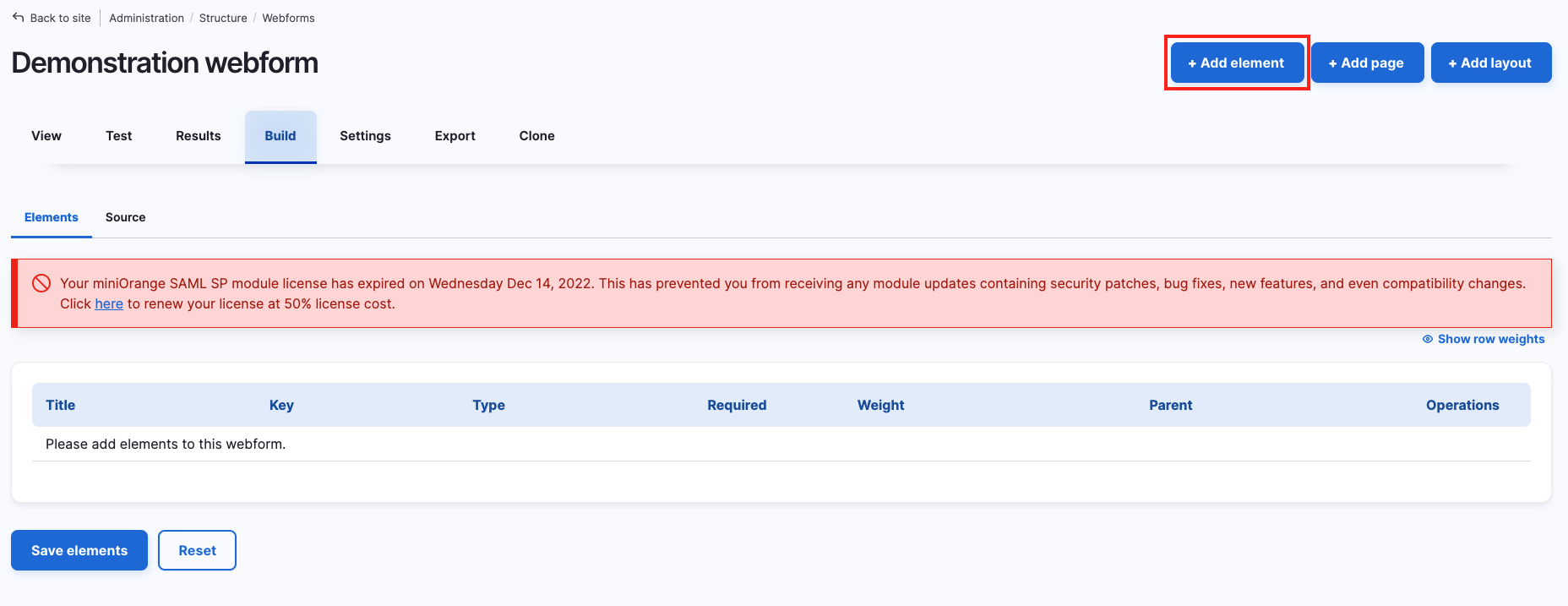Open the Webforms breadcrumb link
The height and width of the screenshot is (606, 1568).
point(288,18)
